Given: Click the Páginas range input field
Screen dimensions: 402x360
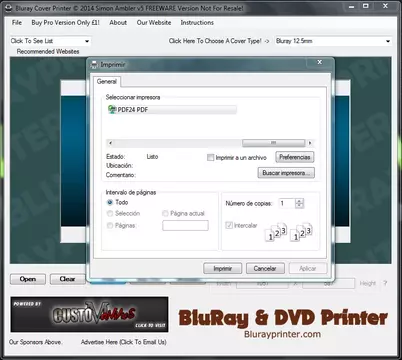Looking at the screenshot, I should (185, 225).
